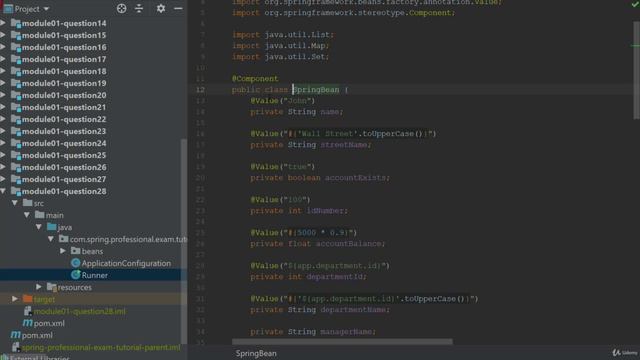Click the accountExists field in code
This screenshot has width=640, height=360.
(x=356, y=178)
